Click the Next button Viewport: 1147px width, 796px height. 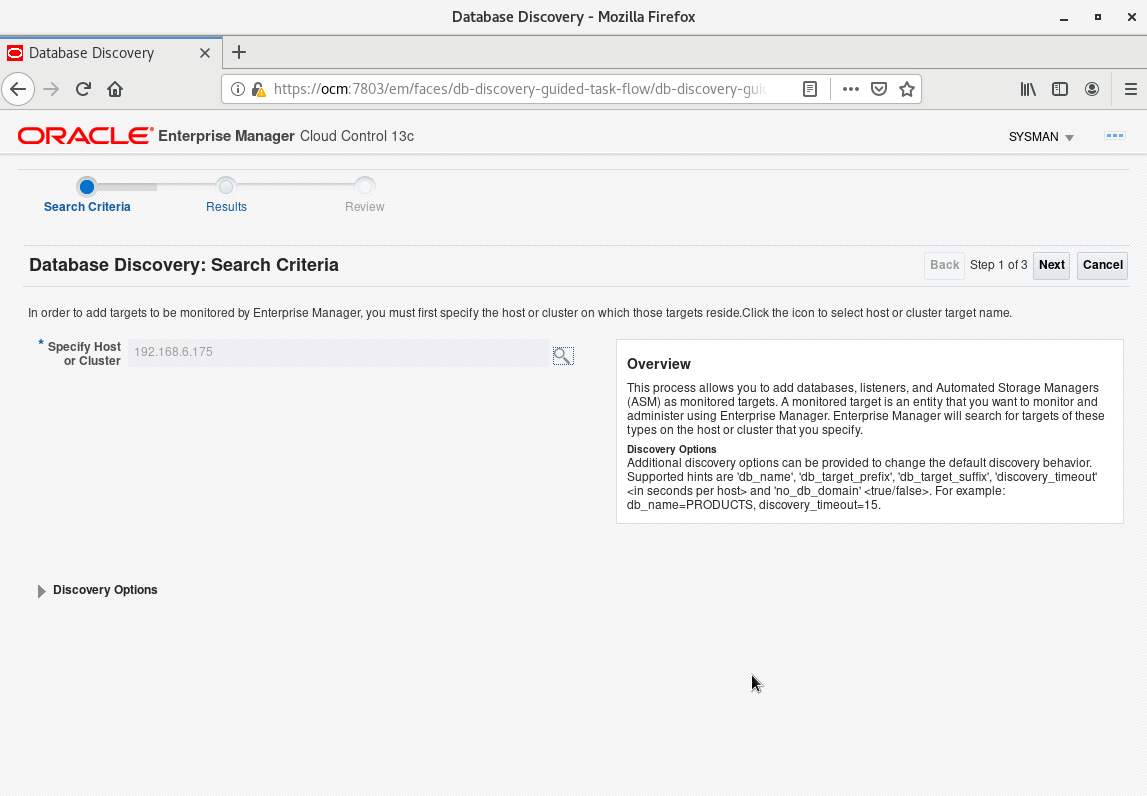point(1051,265)
